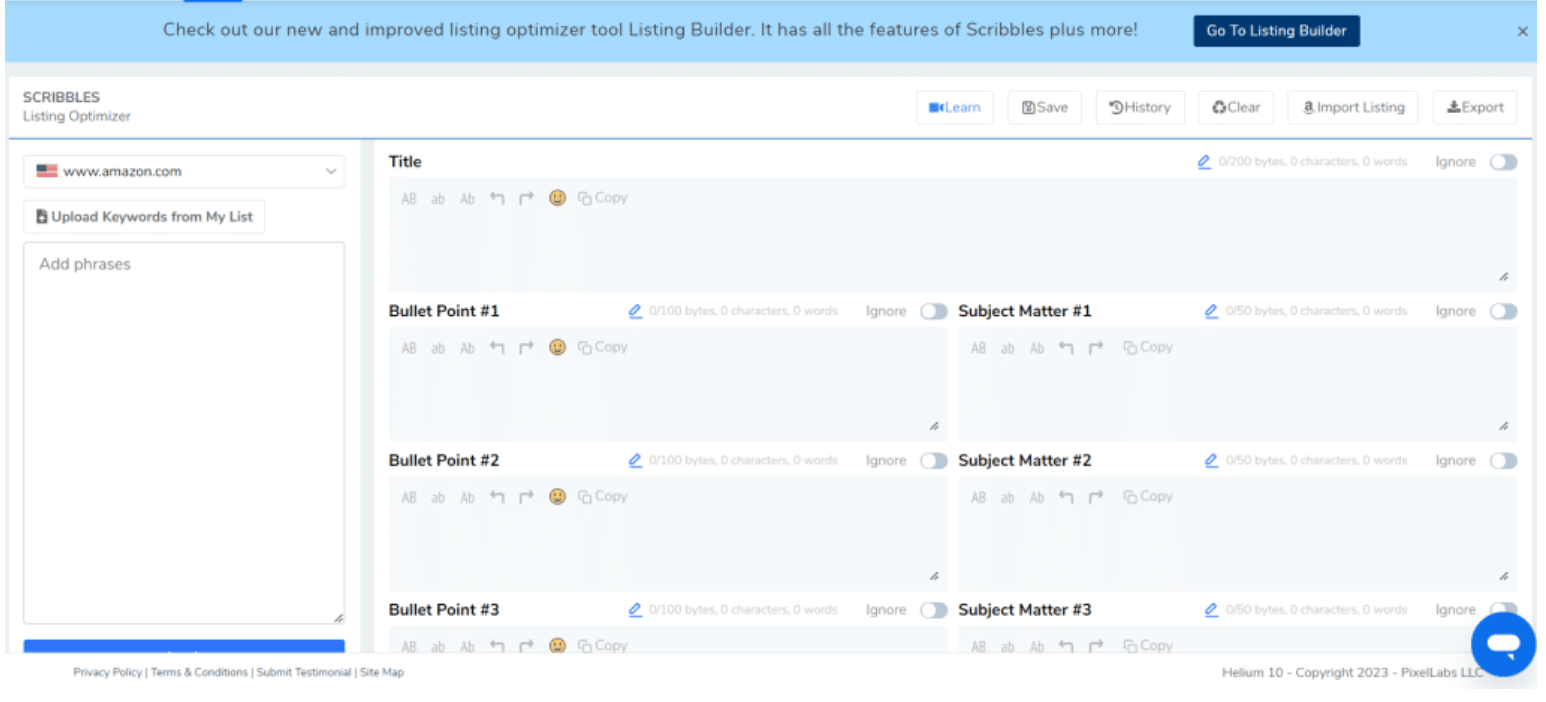Open the Site Map link
This screenshot has width=1546, height=702.
click(x=382, y=673)
